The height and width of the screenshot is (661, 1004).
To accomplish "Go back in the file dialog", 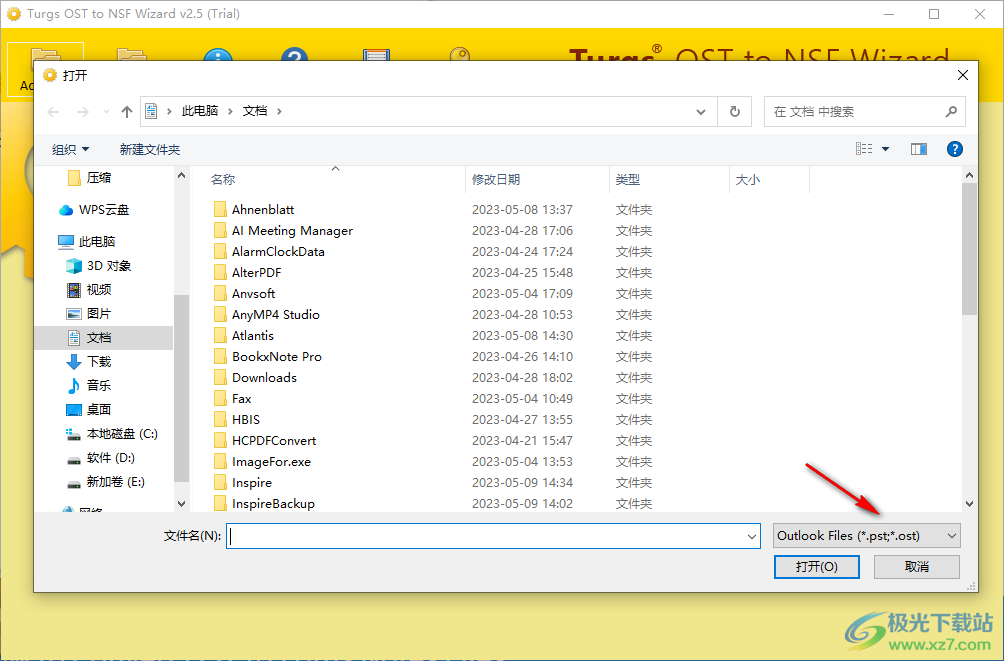I will [x=53, y=112].
